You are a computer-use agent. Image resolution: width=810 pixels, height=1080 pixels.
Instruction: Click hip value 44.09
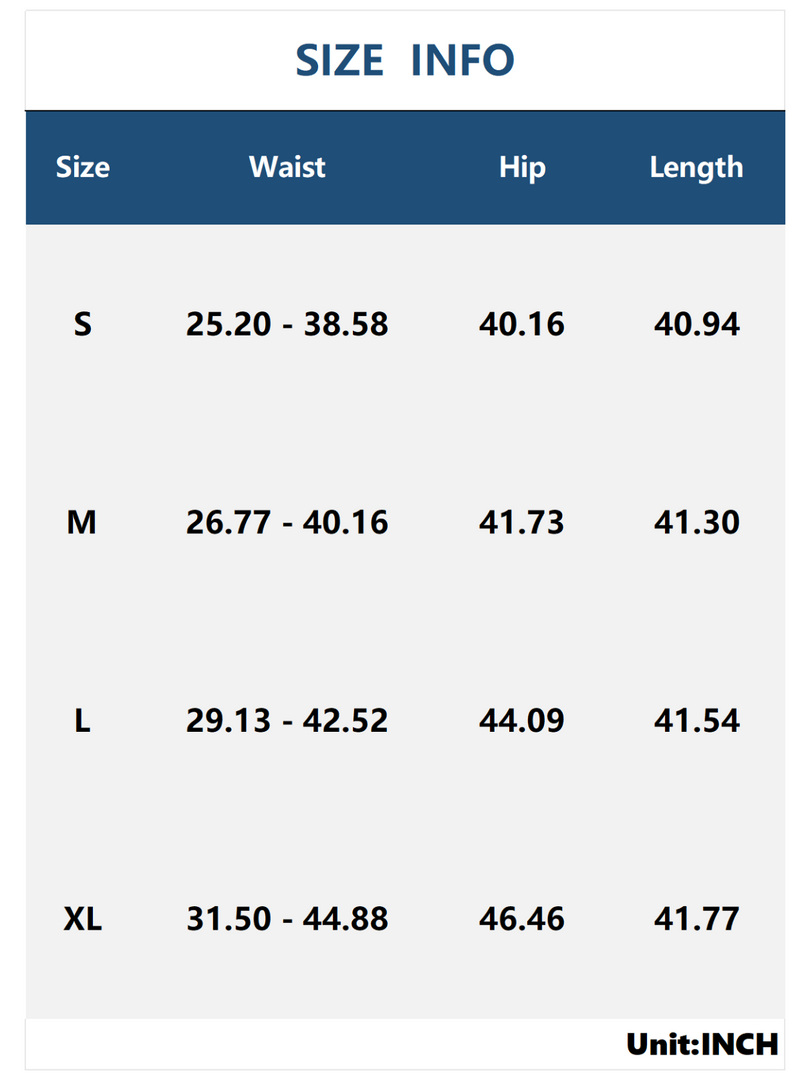point(522,720)
